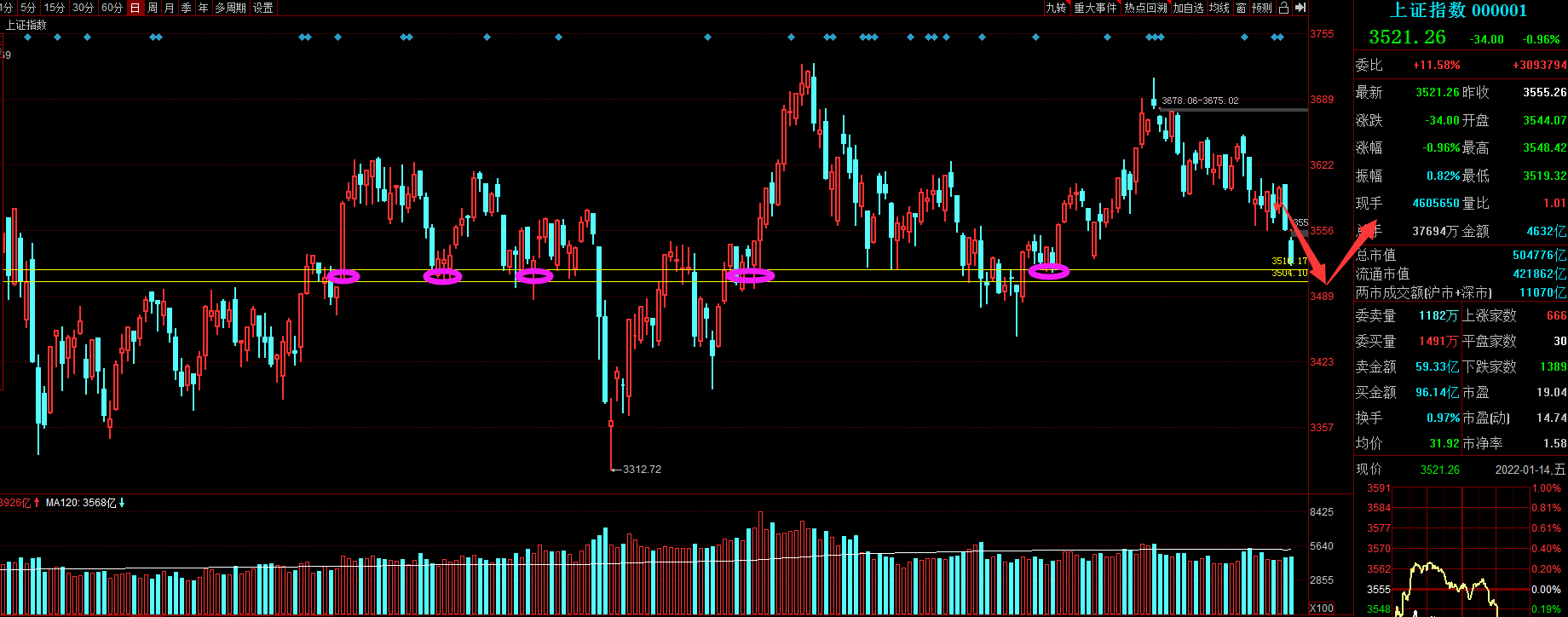Click the 换手 value 0.97%

point(1444,418)
